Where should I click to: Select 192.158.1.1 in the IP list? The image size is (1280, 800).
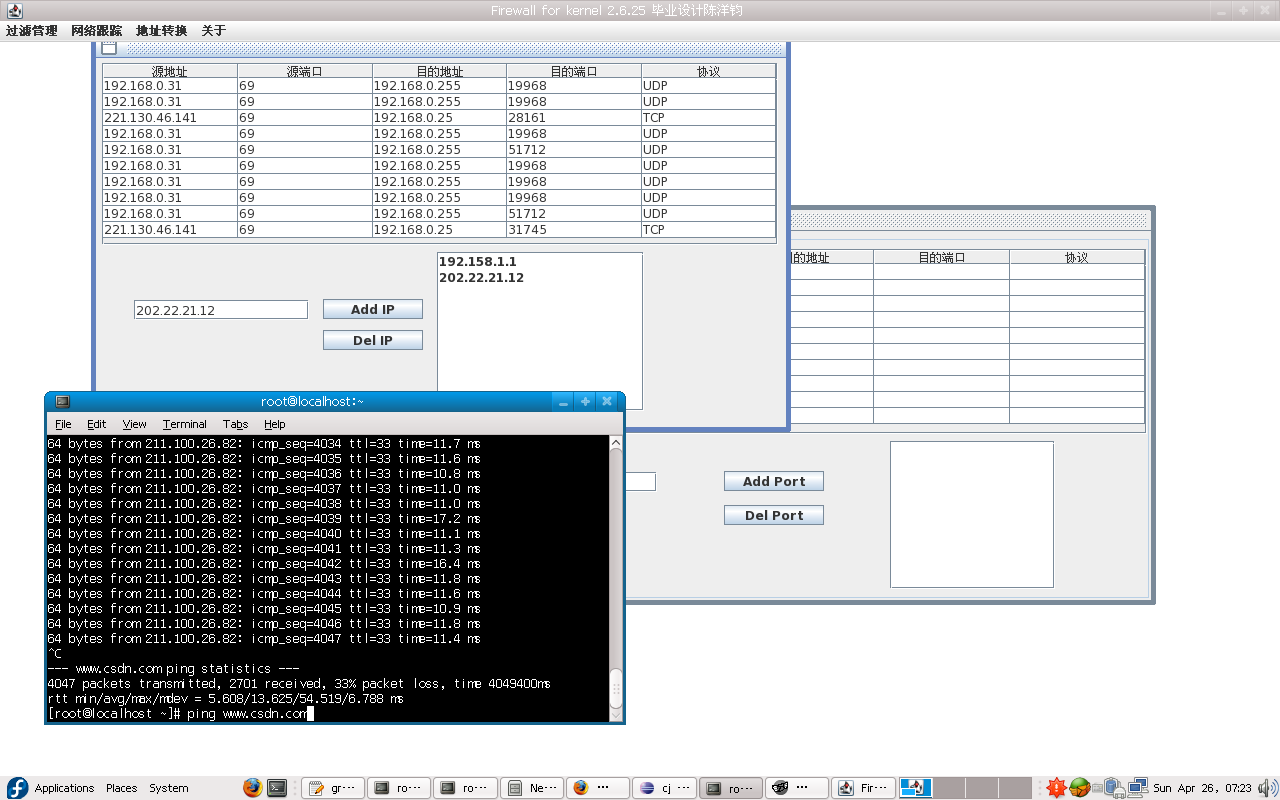[x=477, y=262]
